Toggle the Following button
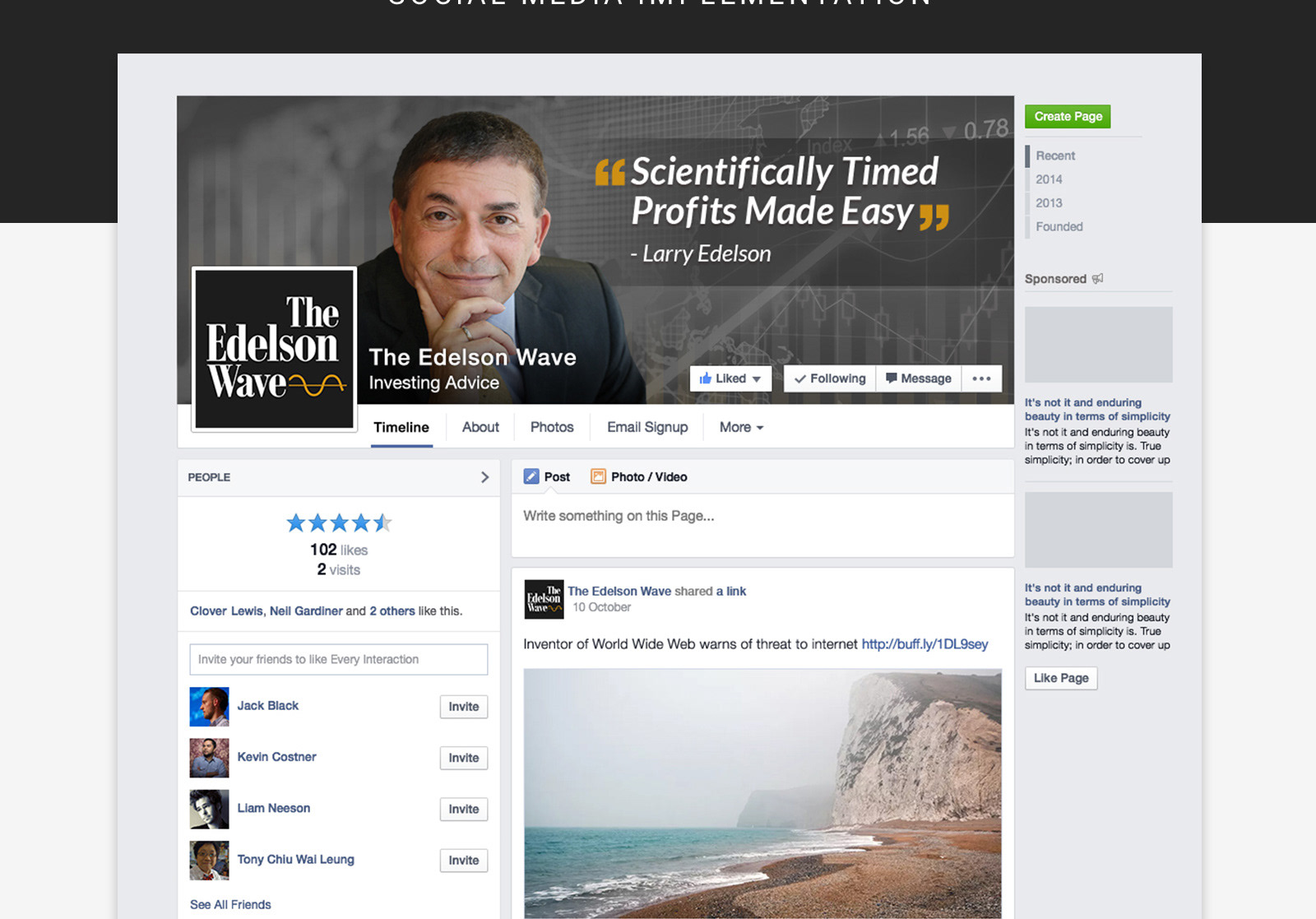This screenshot has width=1316, height=919. tap(830, 378)
